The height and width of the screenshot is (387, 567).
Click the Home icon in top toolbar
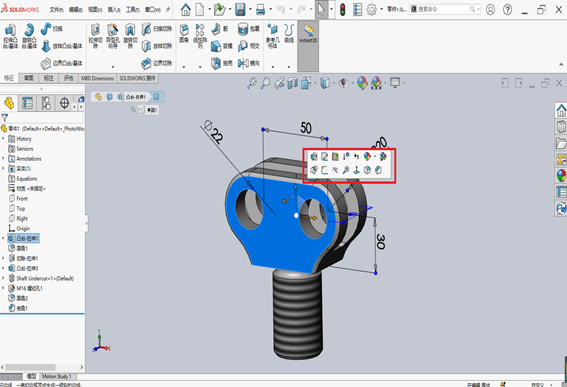tap(186, 9)
